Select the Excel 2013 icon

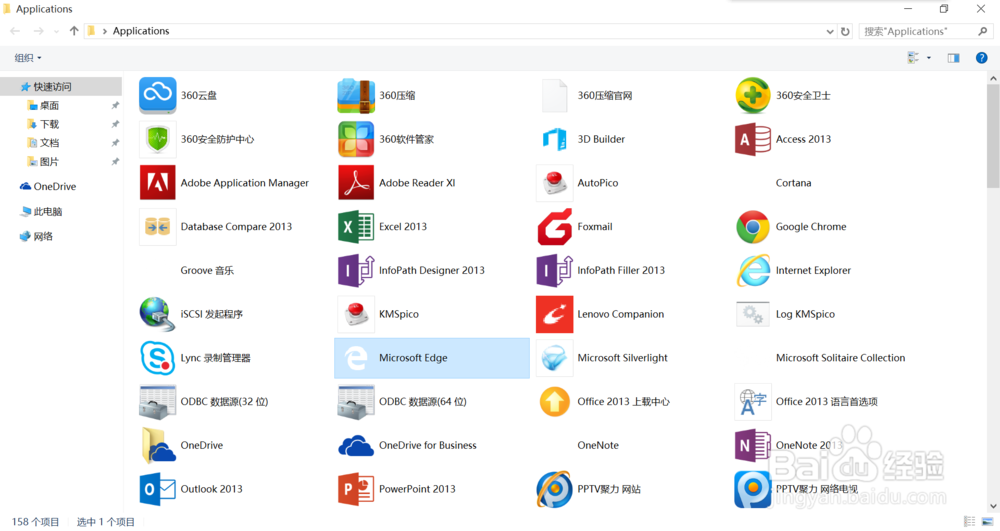[x=356, y=226]
